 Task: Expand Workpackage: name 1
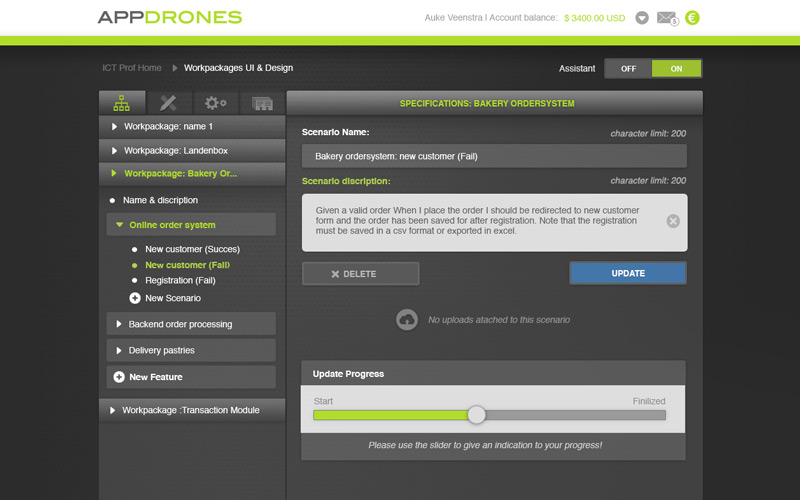click(168, 127)
